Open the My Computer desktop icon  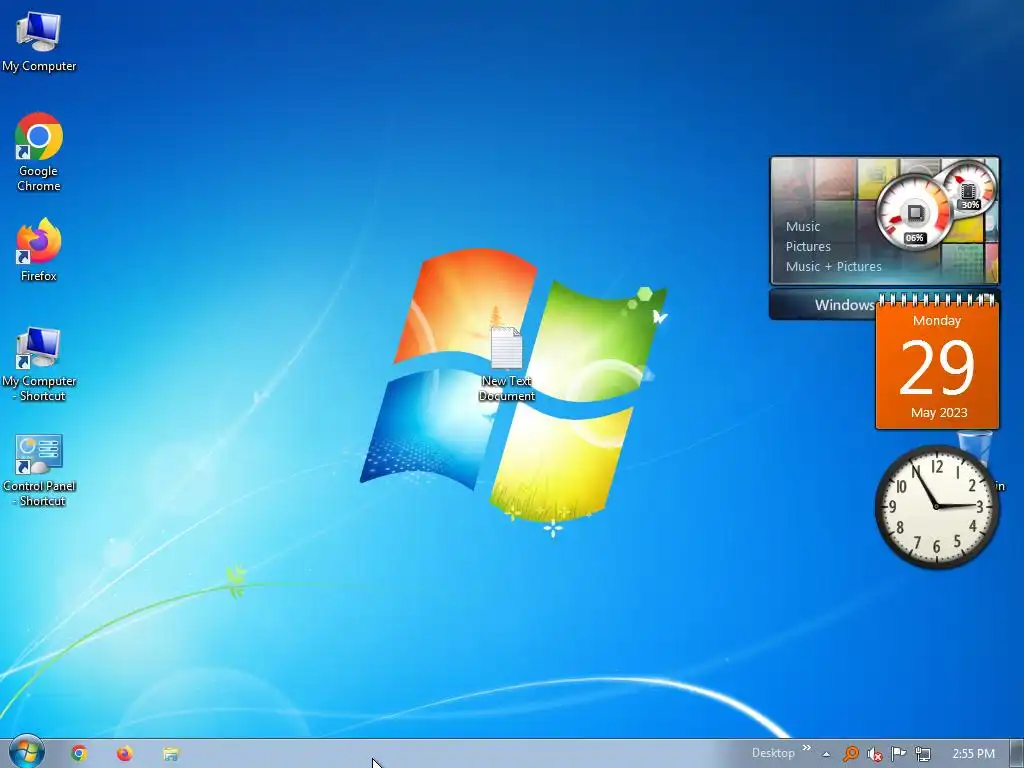coord(39,40)
